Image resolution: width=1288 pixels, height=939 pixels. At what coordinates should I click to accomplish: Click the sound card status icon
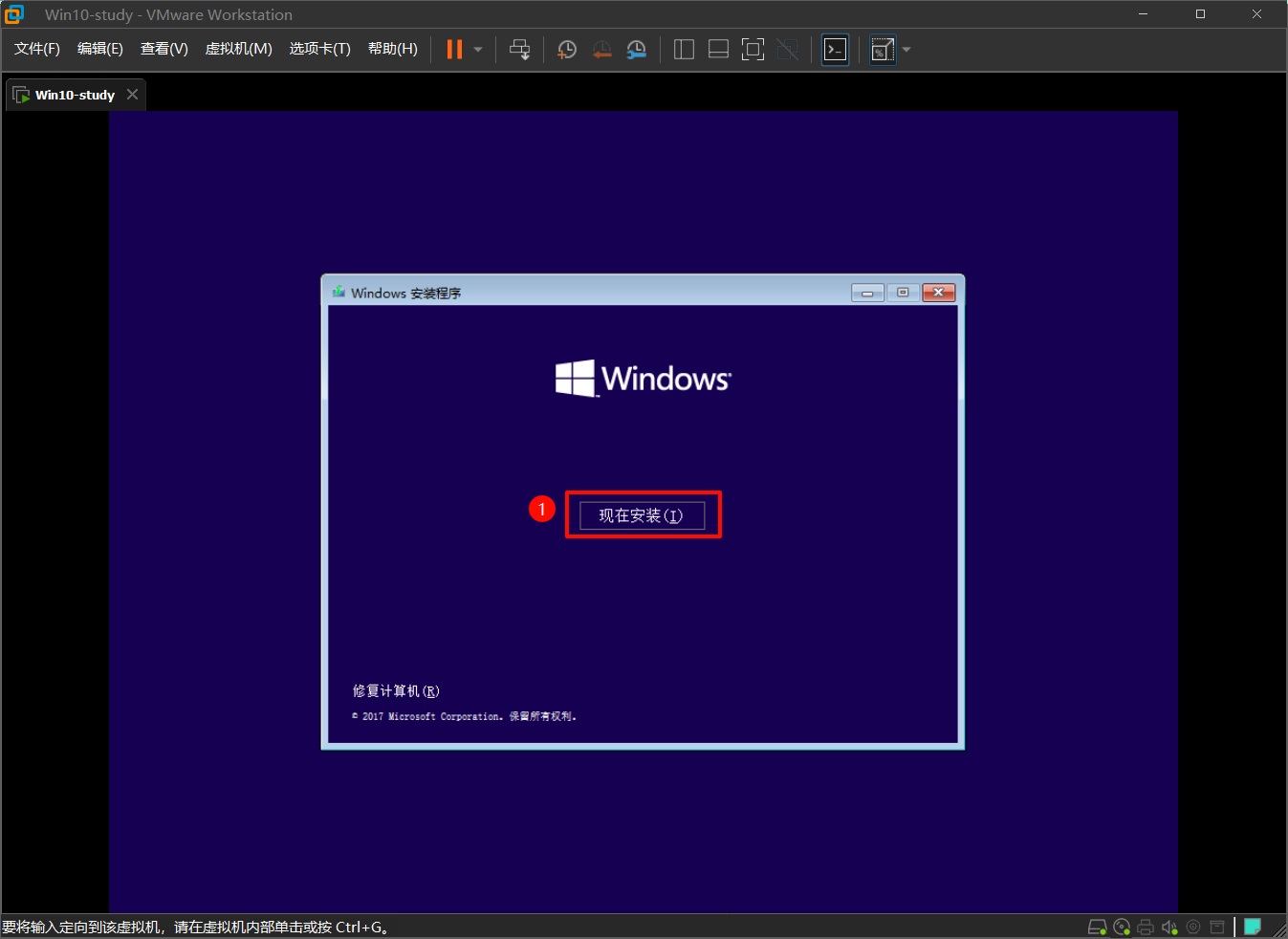[x=1169, y=927]
